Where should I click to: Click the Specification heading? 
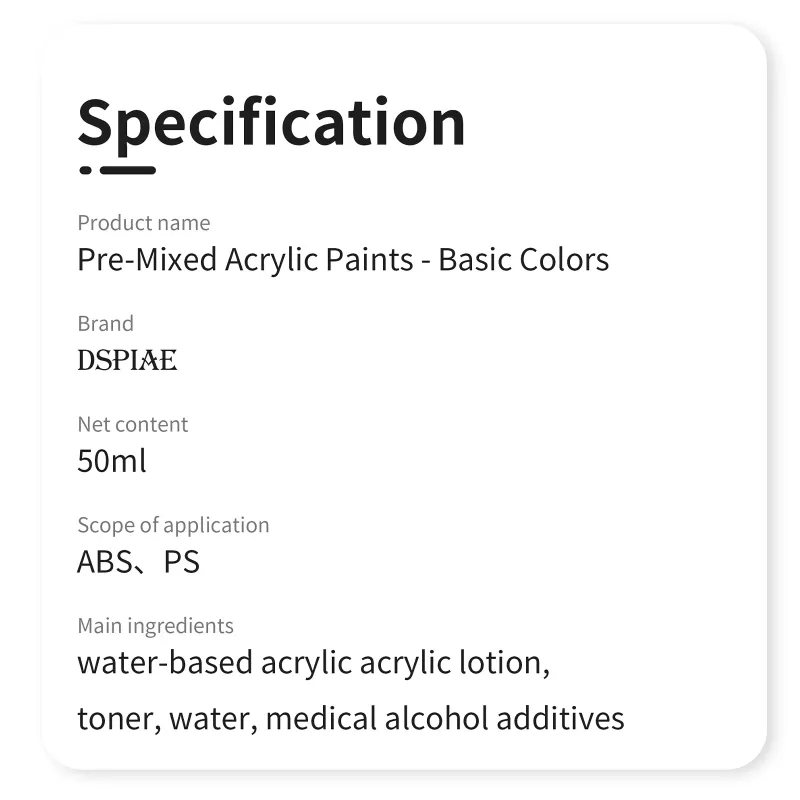click(271, 123)
